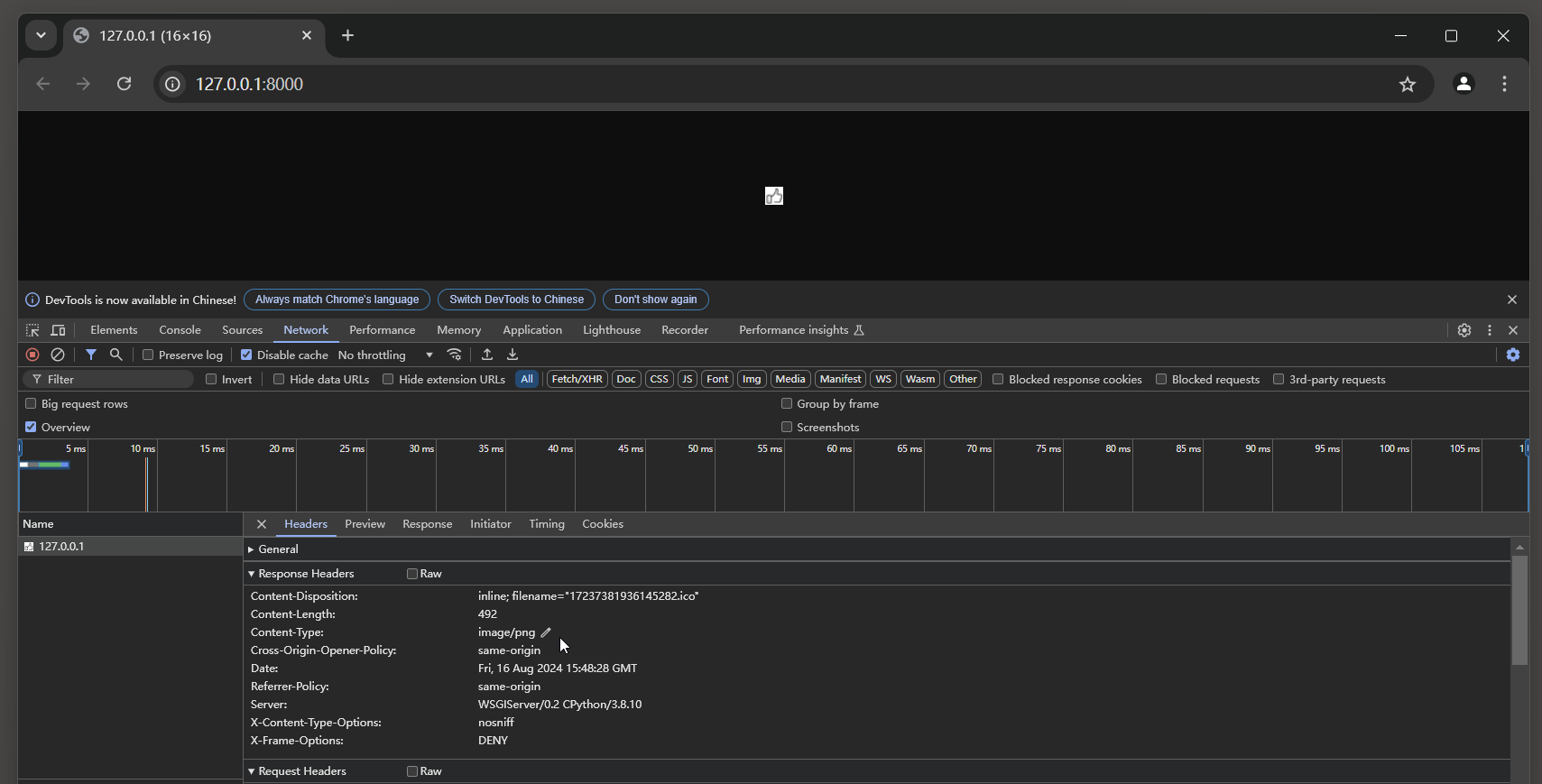This screenshot has width=1542, height=784.
Task: Switch to the Console panel
Action: [180, 330]
